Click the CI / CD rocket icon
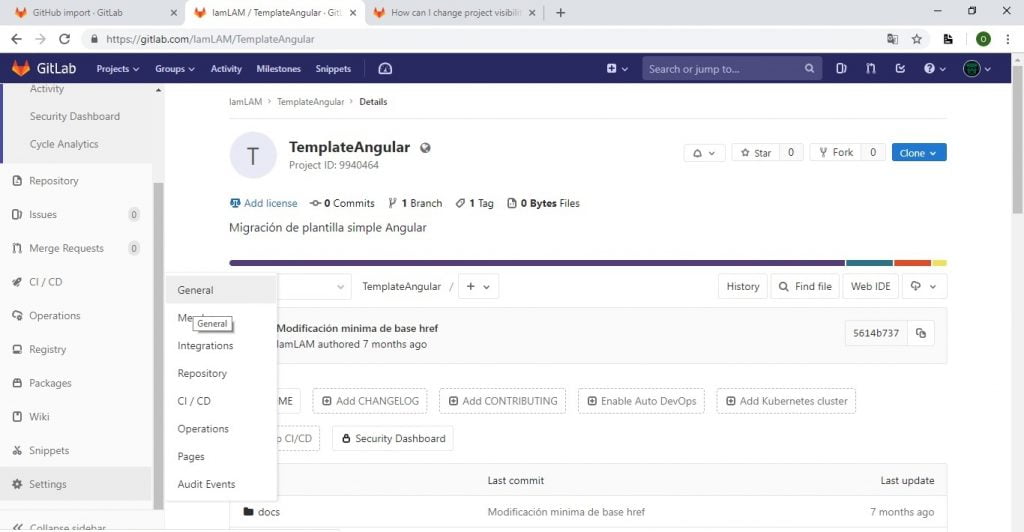 pyautogui.click(x=17, y=282)
